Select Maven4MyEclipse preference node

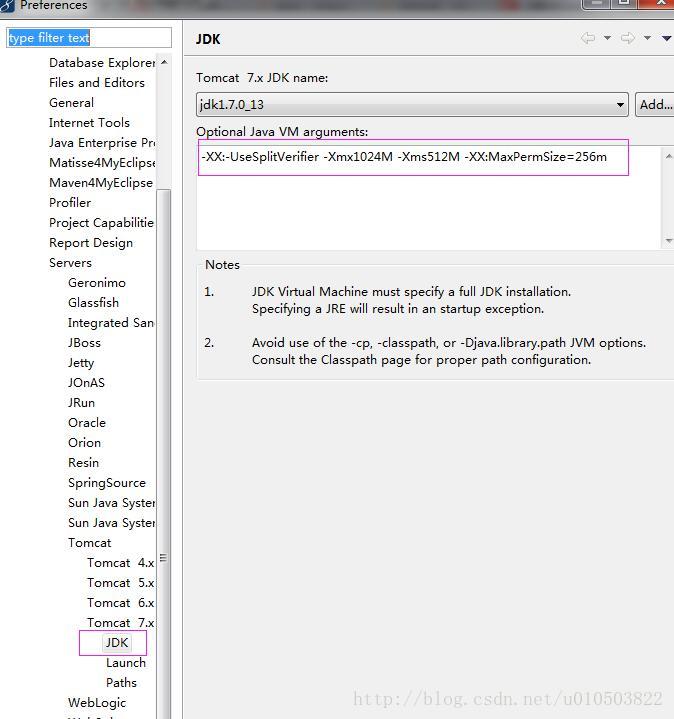(x=100, y=183)
